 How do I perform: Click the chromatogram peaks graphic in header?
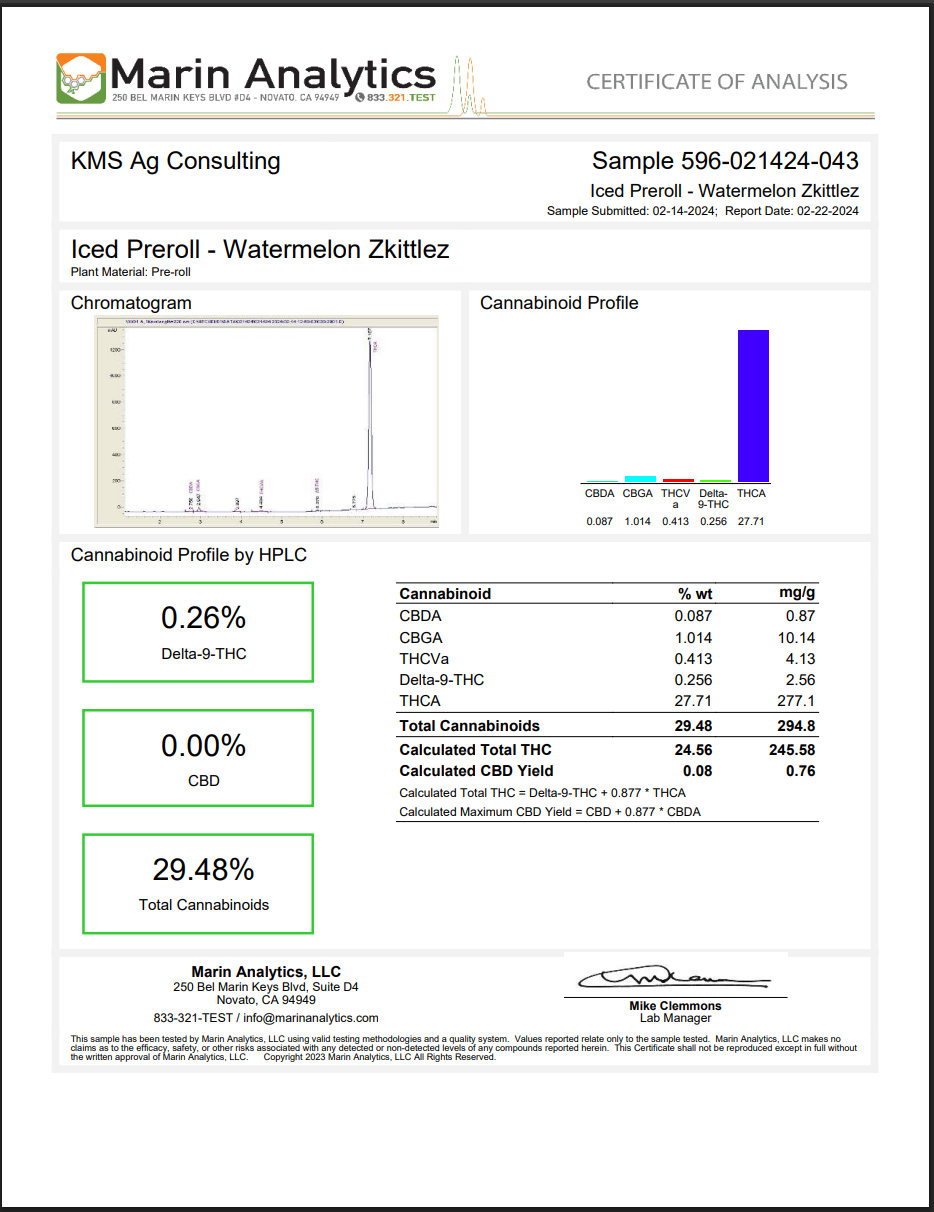(468, 85)
